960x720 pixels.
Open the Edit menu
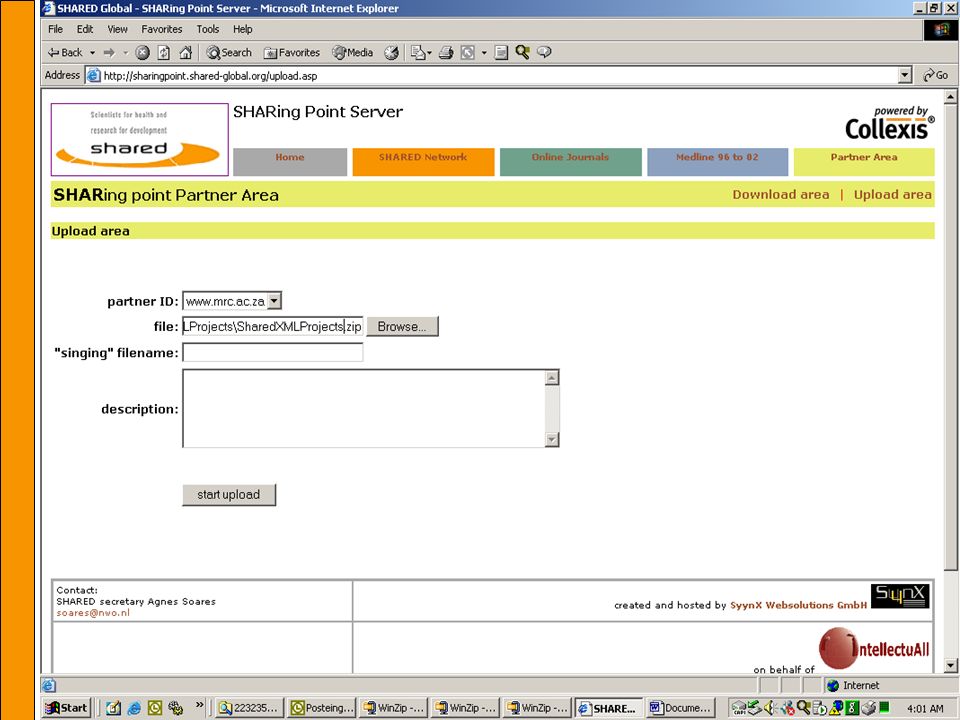pos(84,29)
